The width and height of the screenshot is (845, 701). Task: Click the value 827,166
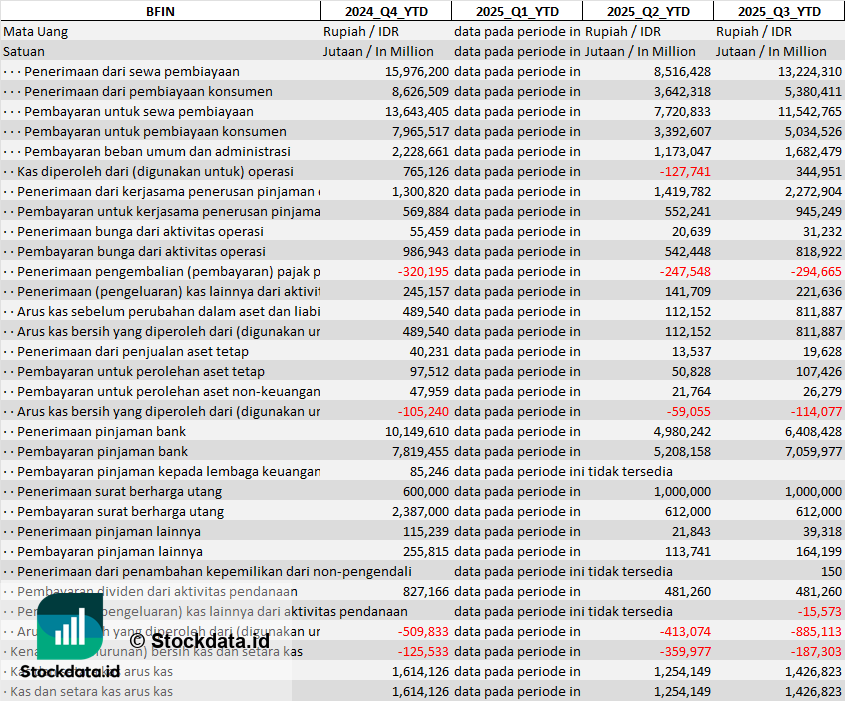tap(426, 592)
